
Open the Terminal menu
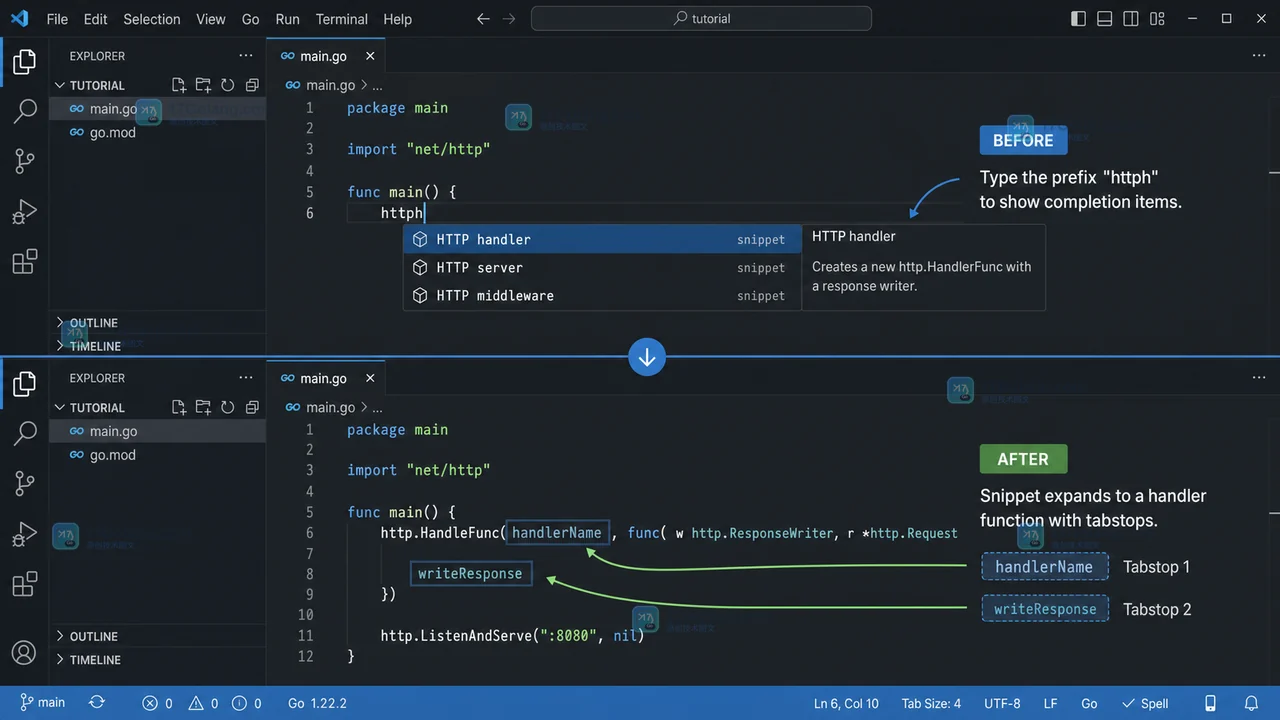coord(341,19)
